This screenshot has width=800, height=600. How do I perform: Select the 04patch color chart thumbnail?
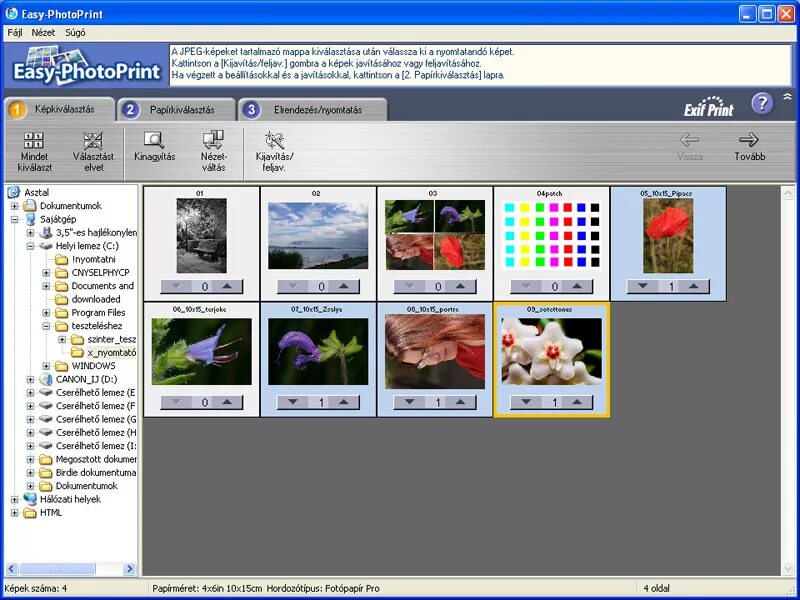(x=551, y=235)
